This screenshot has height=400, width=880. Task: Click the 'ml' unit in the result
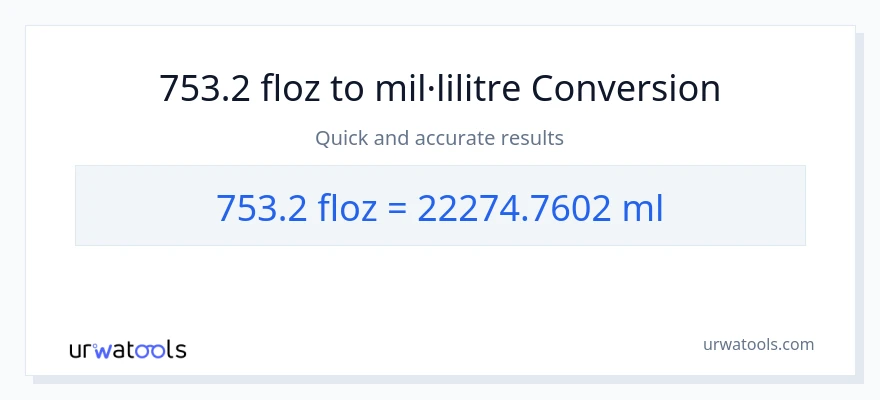(x=642, y=206)
